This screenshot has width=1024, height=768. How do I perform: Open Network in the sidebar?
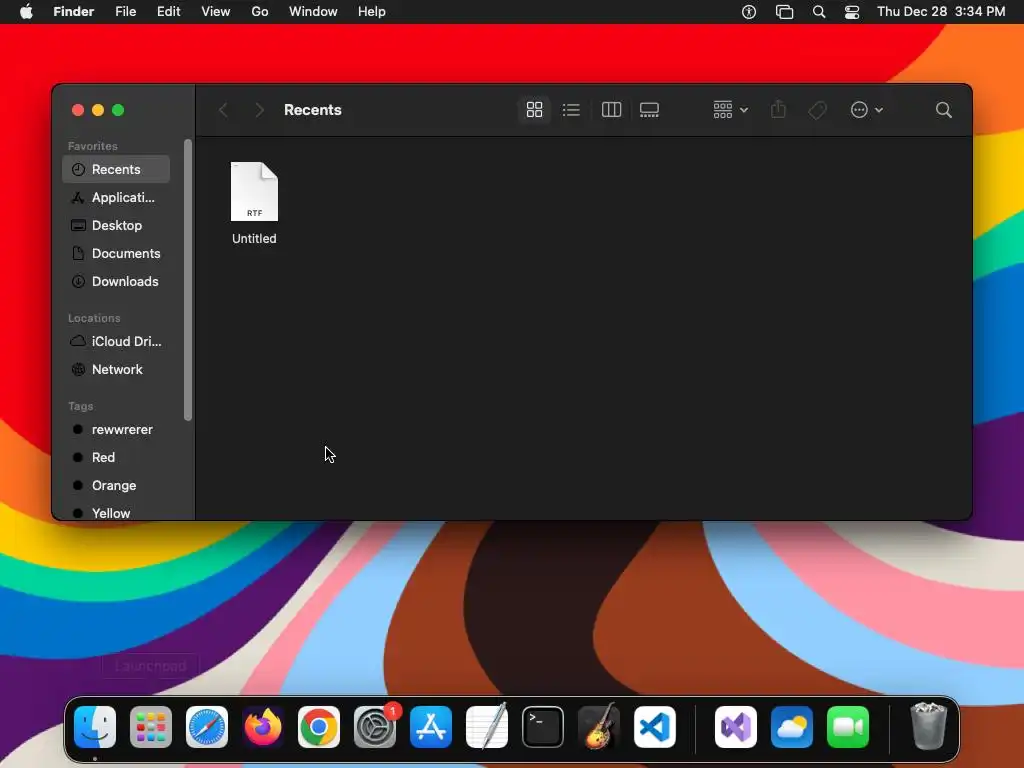[x=116, y=370]
